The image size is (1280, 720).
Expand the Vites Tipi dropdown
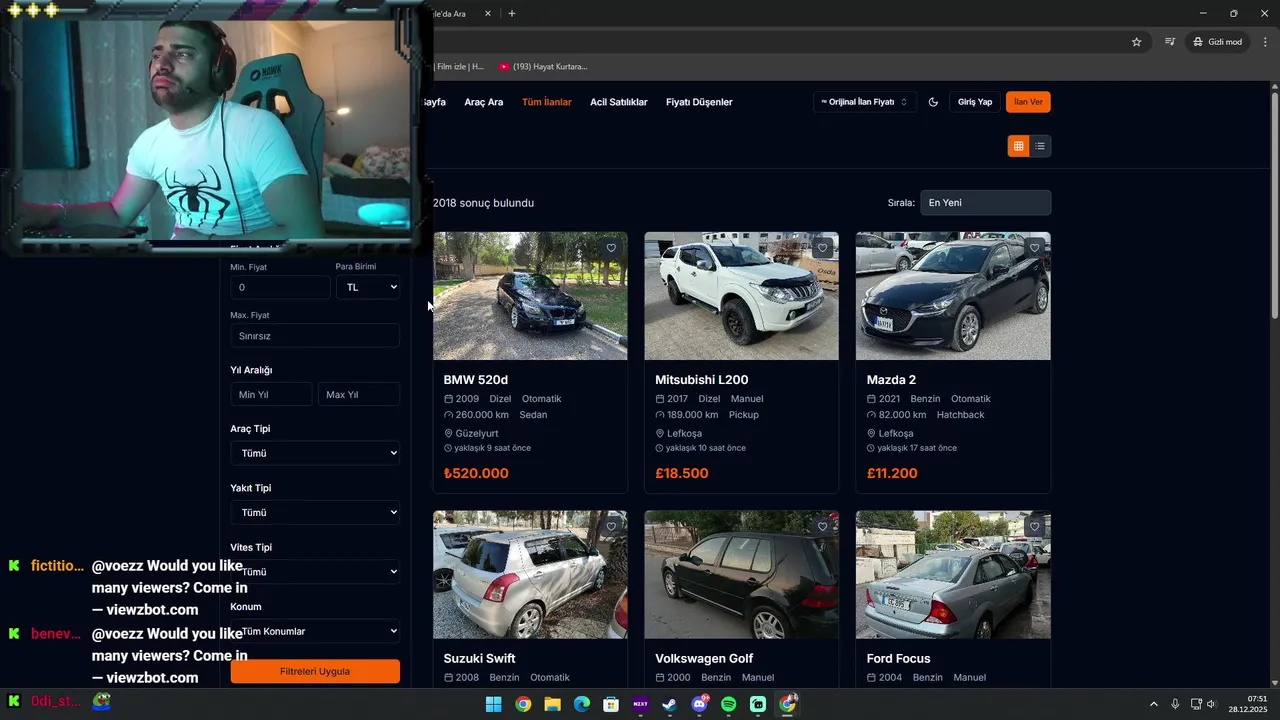pos(315,571)
